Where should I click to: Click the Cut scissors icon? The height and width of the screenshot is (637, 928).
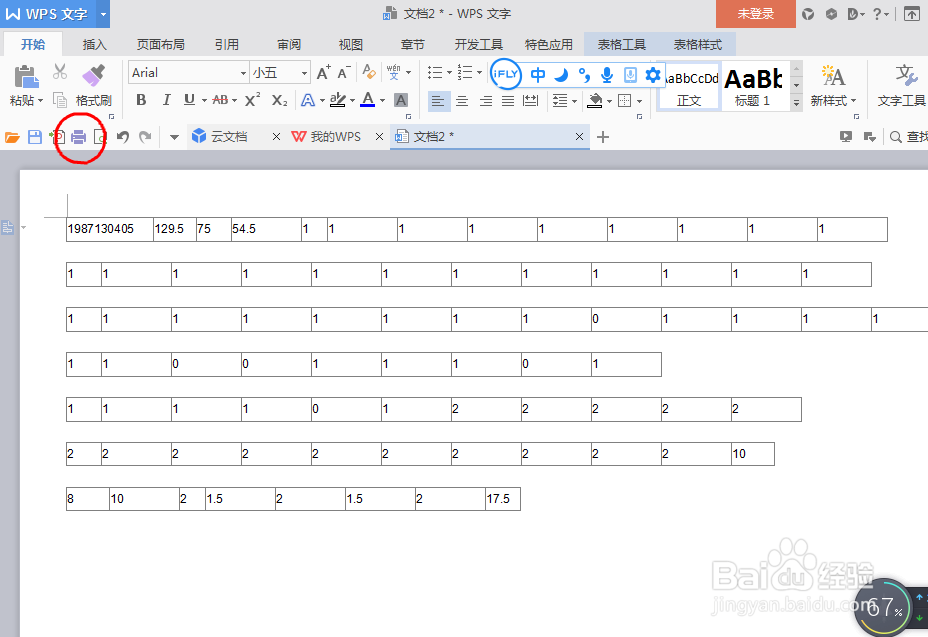pos(60,72)
